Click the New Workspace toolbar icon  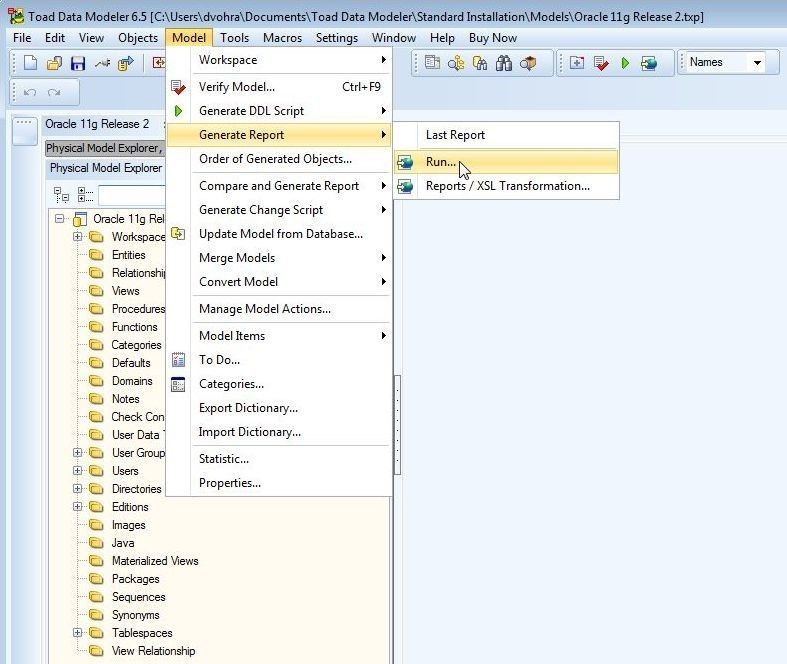point(577,63)
